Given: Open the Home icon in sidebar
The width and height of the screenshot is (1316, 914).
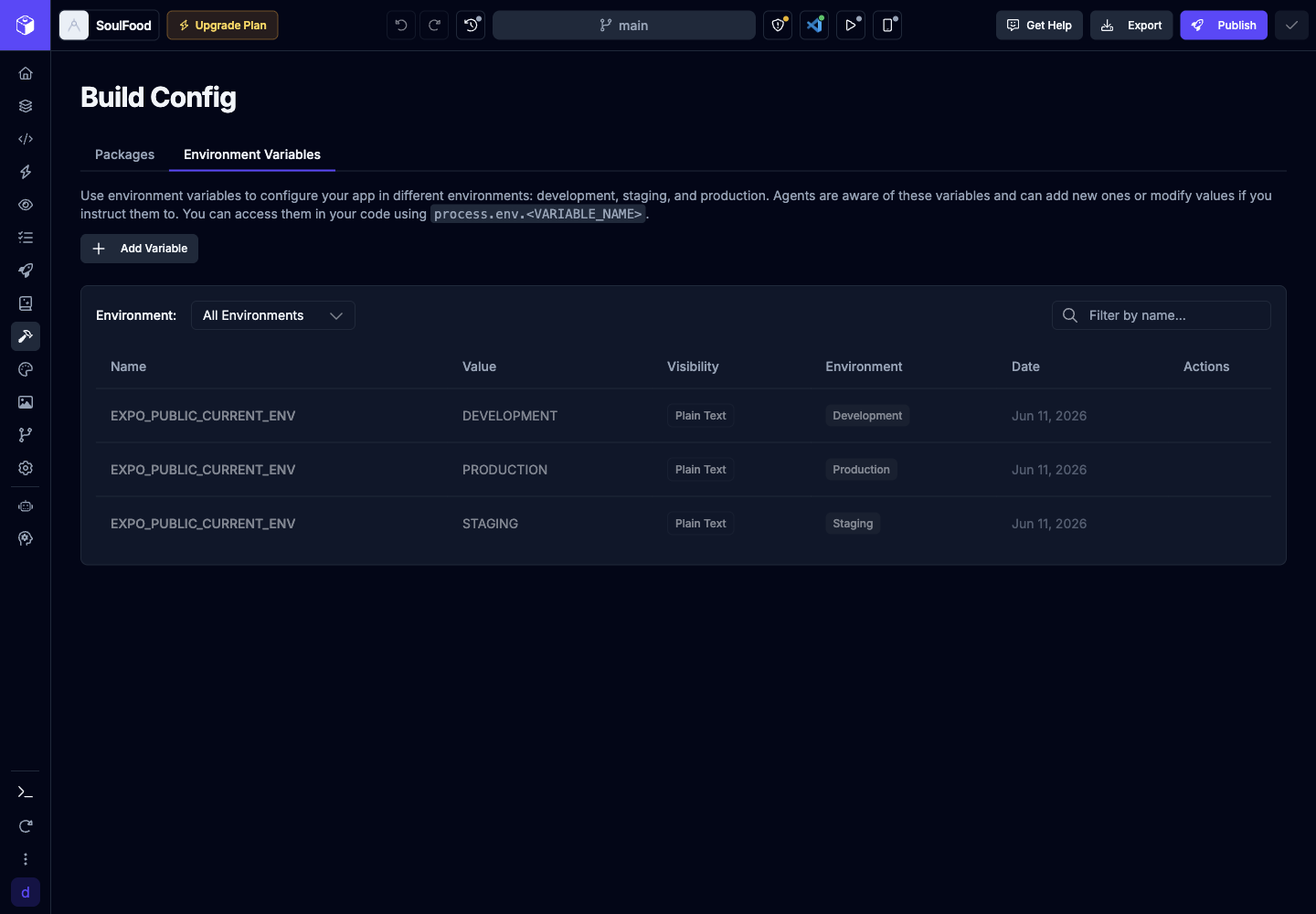Looking at the screenshot, I should coord(26,73).
